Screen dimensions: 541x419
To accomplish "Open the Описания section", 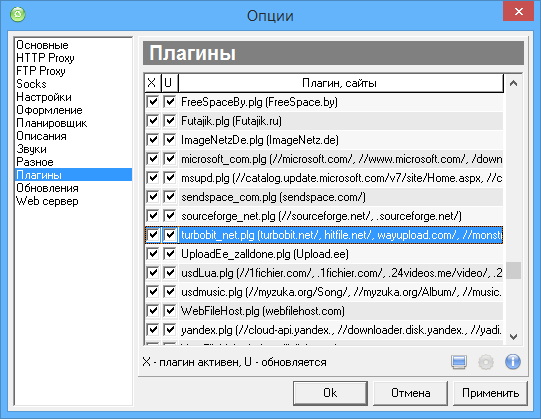I will (x=41, y=136).
